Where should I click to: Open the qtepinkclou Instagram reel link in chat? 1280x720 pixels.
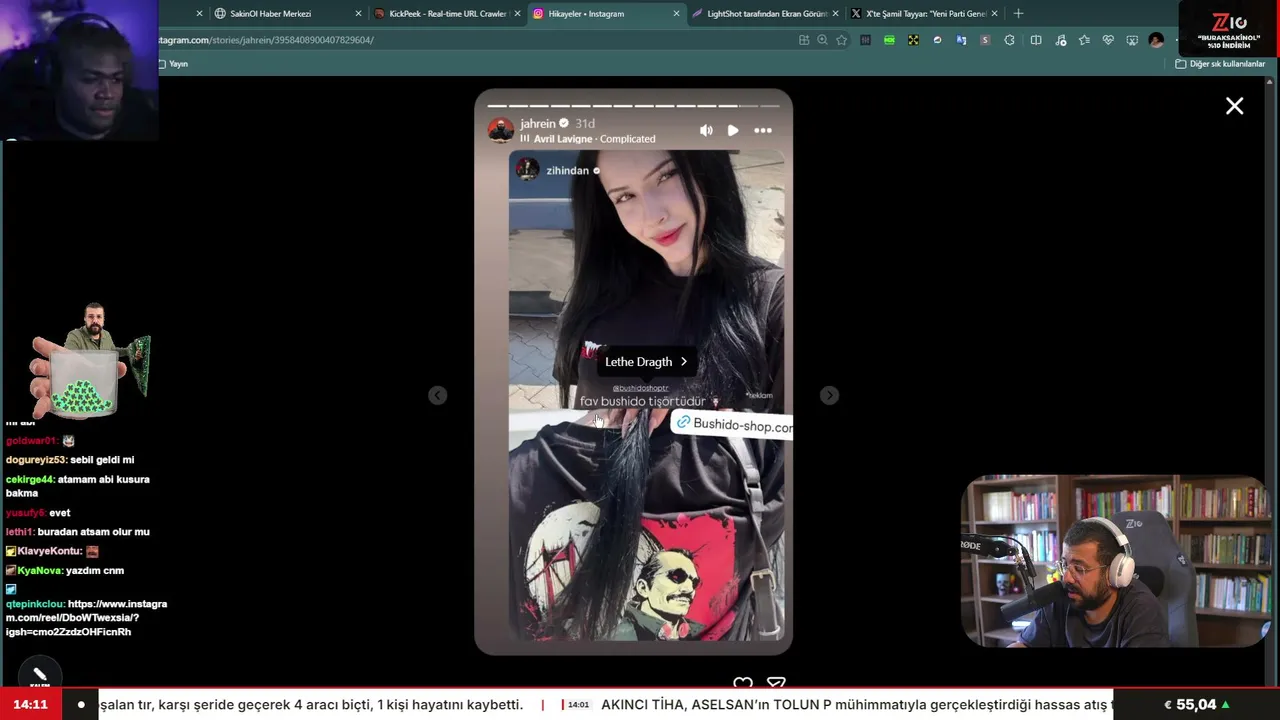pos(86,618)
